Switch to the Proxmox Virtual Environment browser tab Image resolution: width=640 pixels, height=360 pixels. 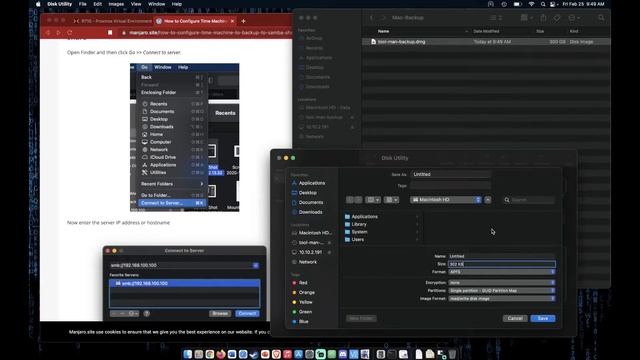[x=113, y=21]
